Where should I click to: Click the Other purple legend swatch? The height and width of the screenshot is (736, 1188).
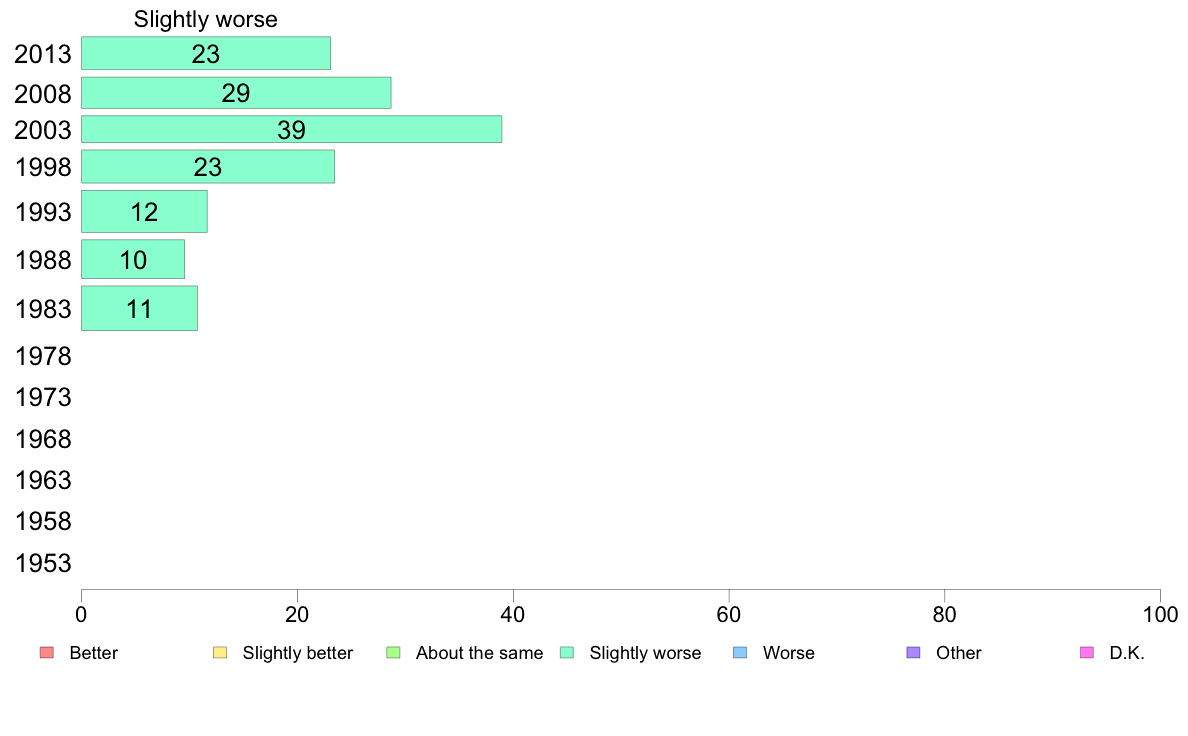coord(914,653)
